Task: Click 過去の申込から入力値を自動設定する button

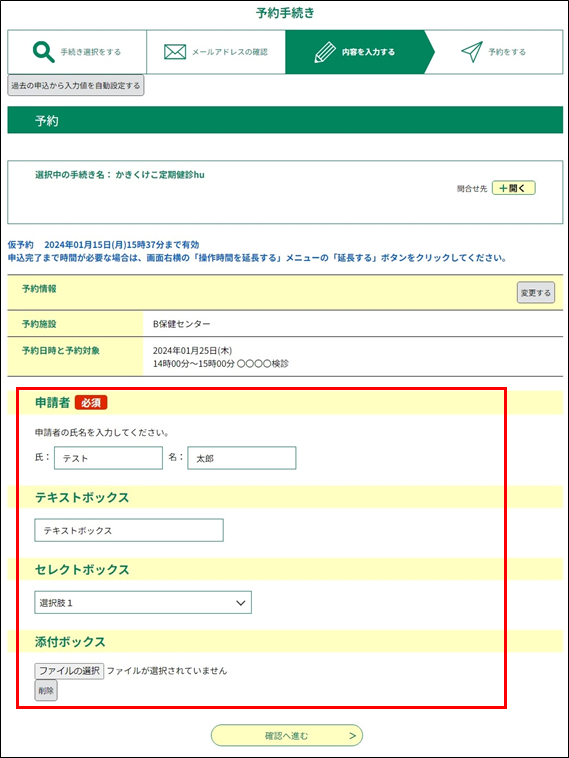Action: pyautogui.click(x=76, y=86)
